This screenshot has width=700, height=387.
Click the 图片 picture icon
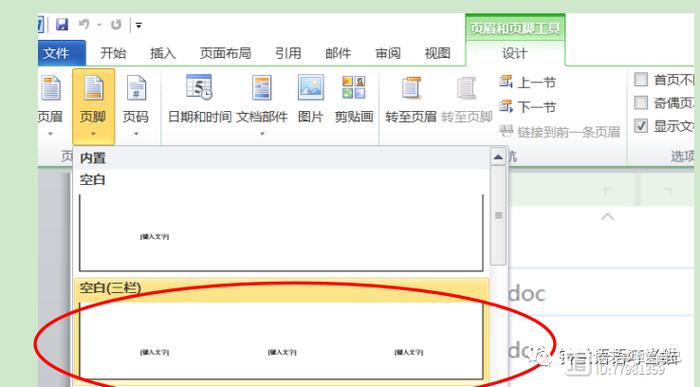point(310,99)
